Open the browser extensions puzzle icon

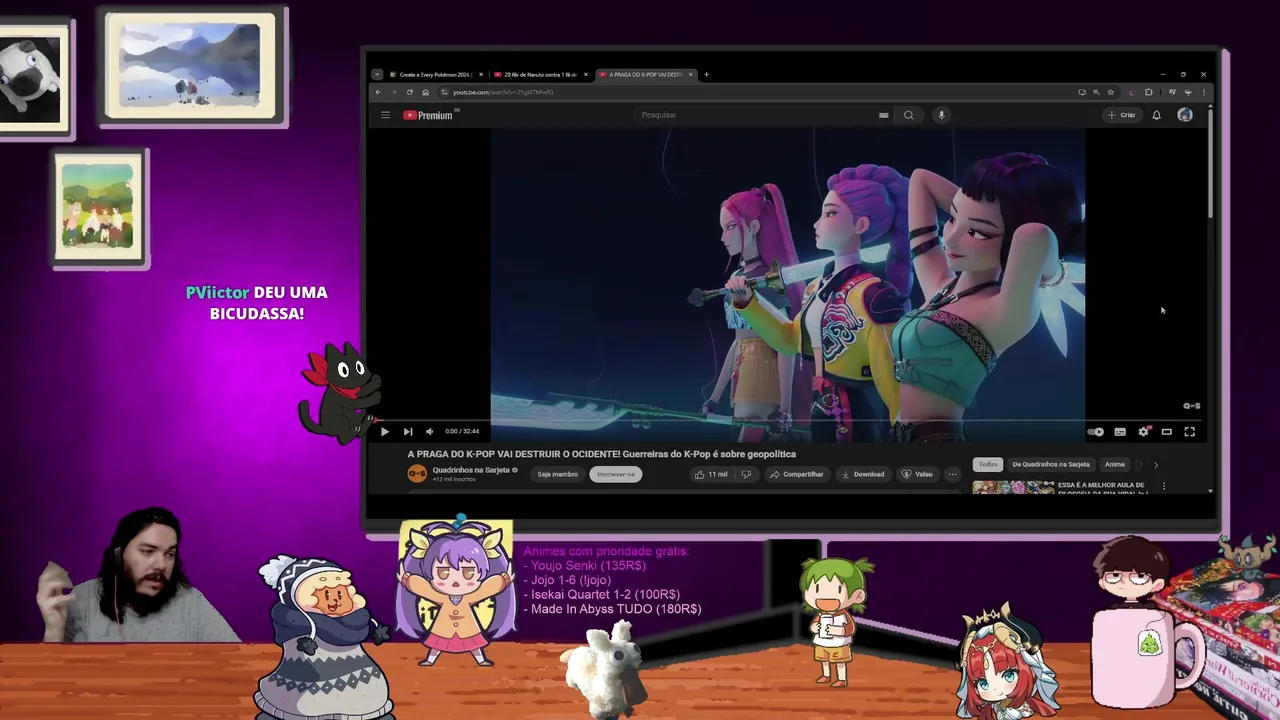pyautogui.click(x=1148, y=92)
